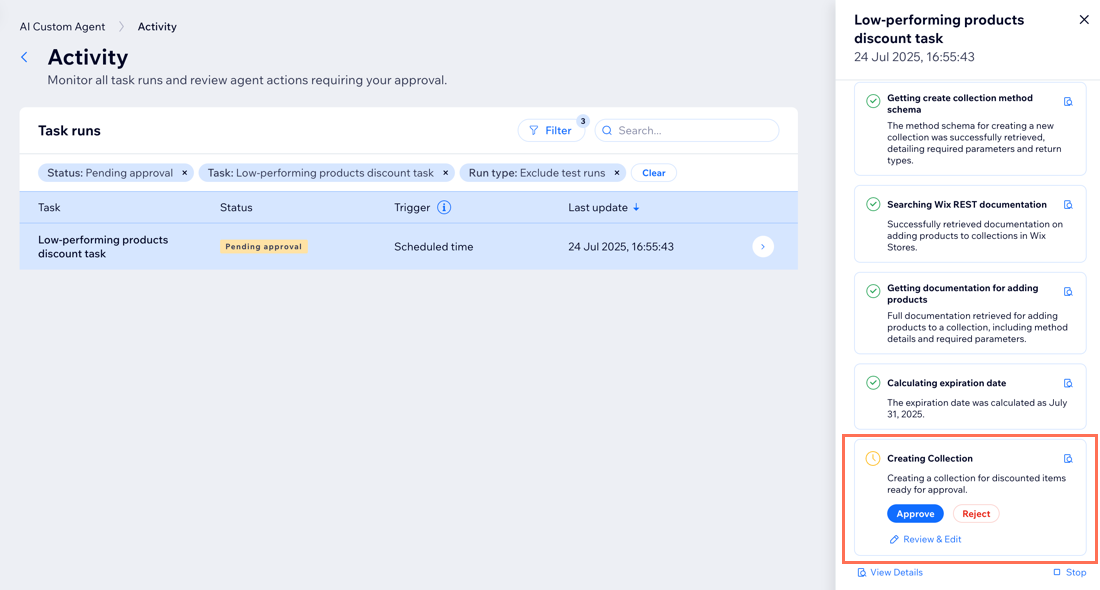Remove the Run type: Exclude test runs chip
This screenshot has width=1100, height=590.
click(617, 173)
